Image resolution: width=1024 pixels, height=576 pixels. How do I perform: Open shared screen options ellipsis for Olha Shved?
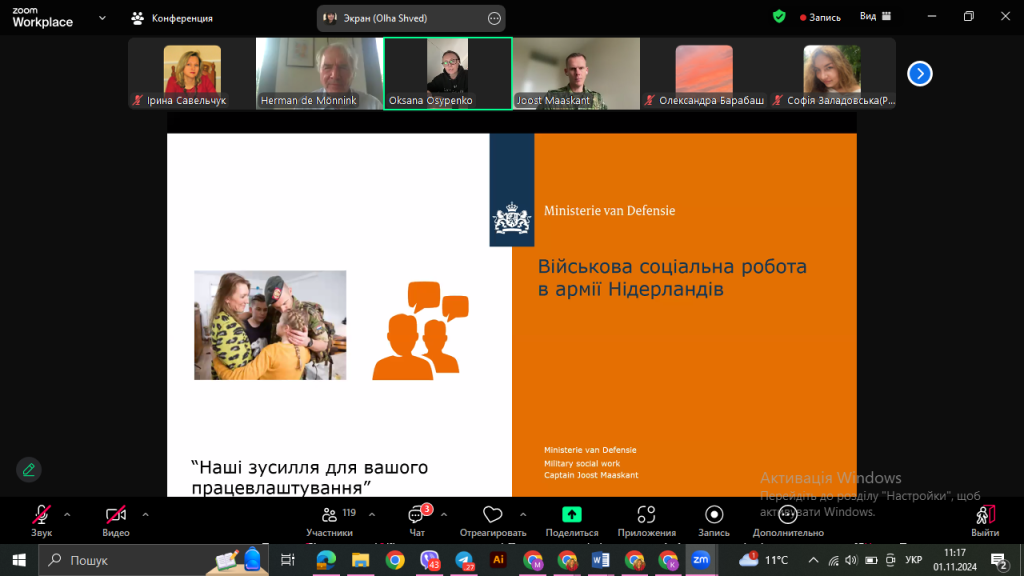[494, 18]
